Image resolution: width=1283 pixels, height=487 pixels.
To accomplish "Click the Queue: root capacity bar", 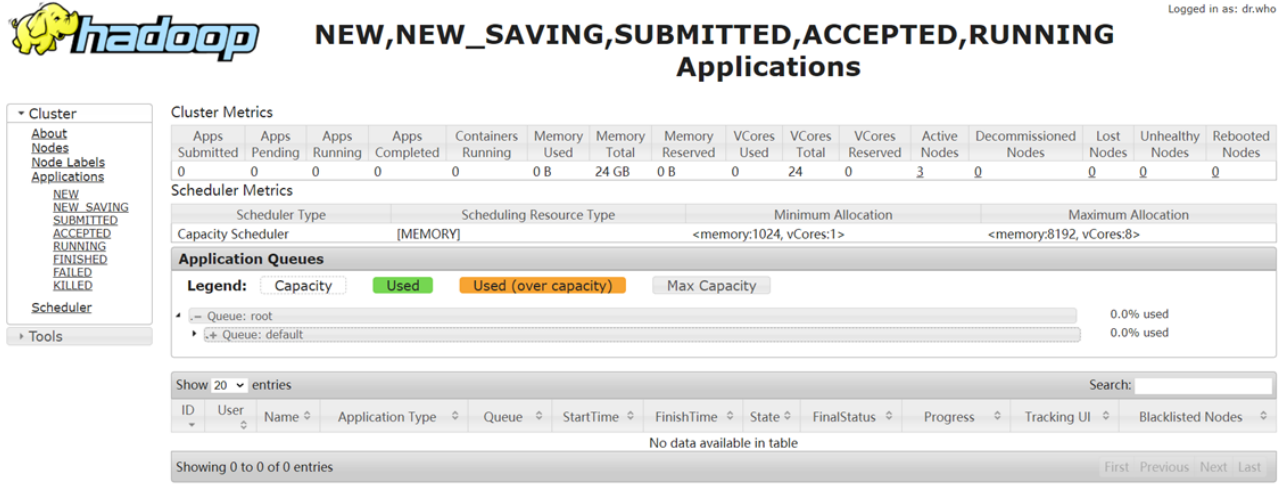I will tap(632, 316).
